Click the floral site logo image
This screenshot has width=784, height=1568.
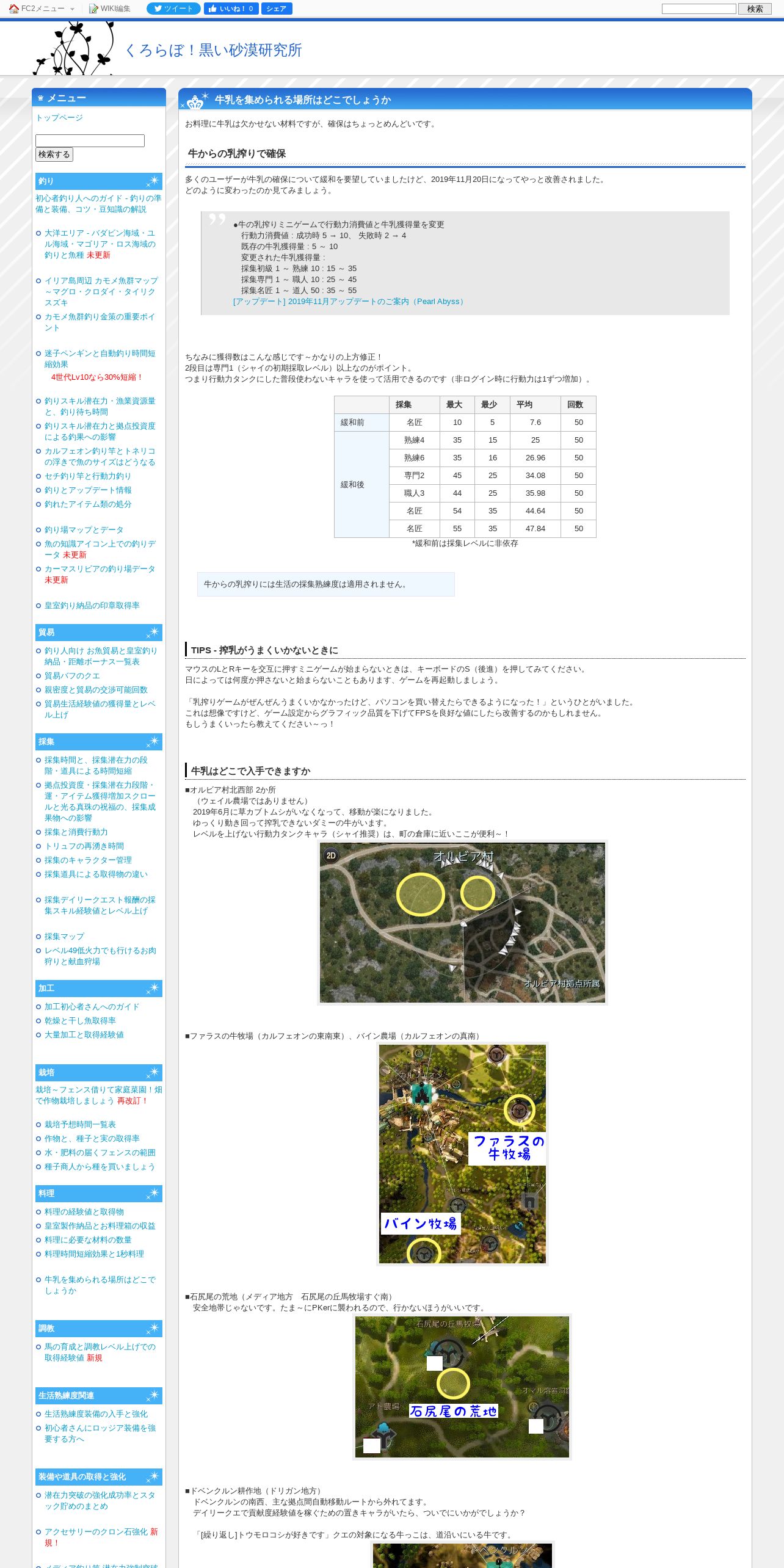(x=73, y=48)
